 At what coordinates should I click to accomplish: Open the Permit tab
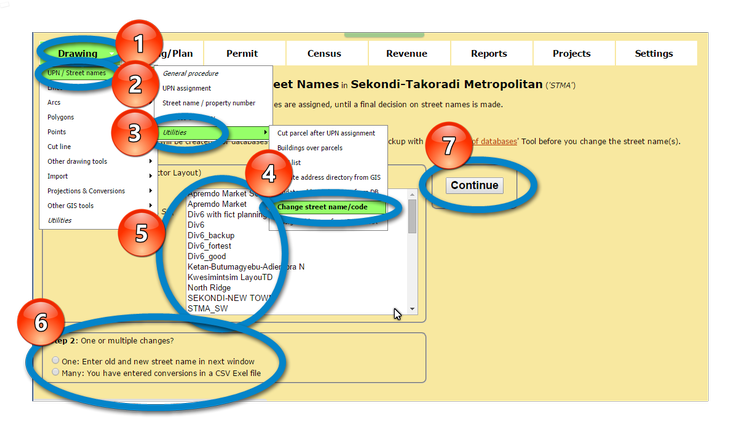pos(242,53)
